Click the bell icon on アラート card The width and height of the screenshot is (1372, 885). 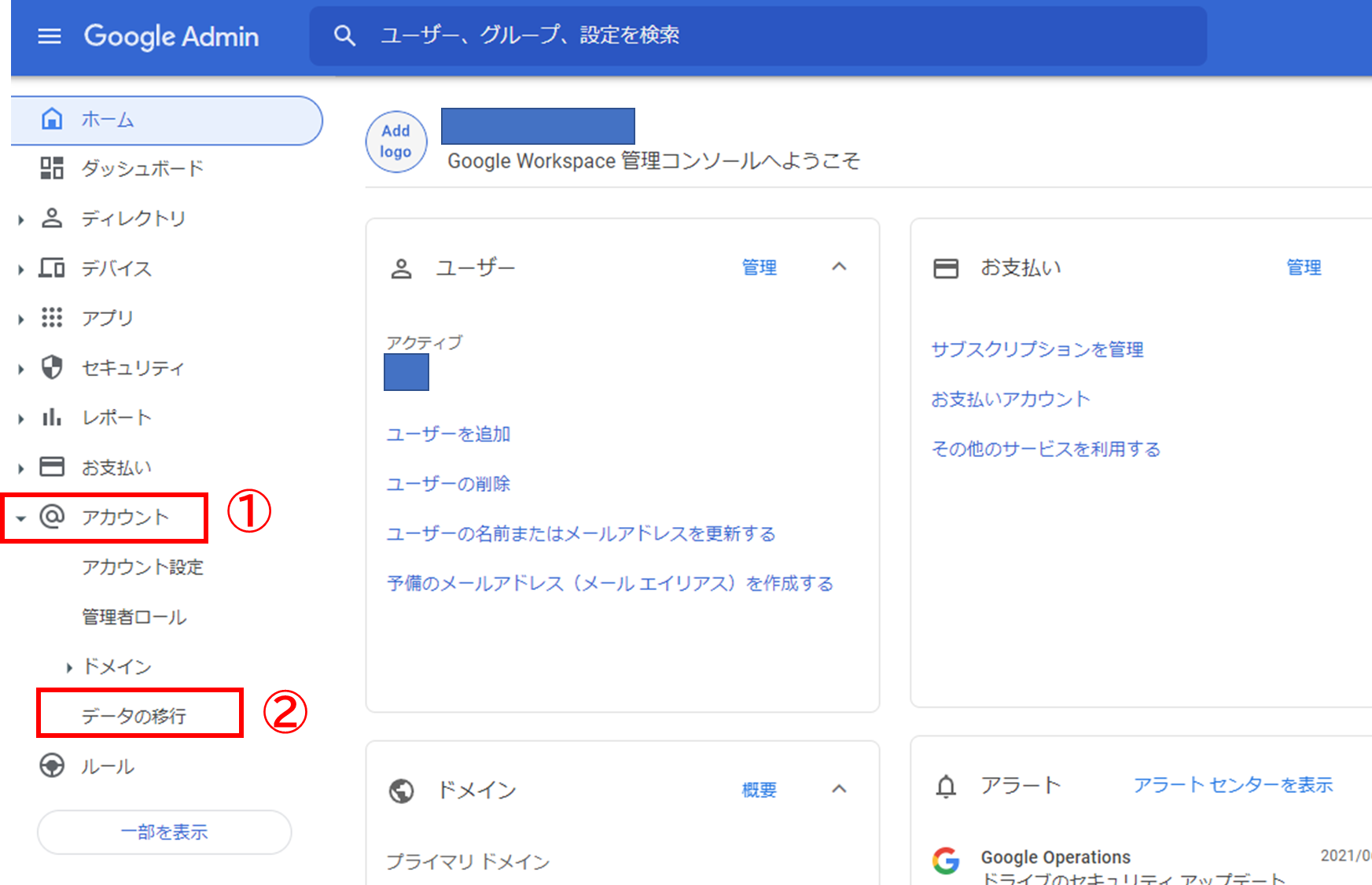[x=947, y=786]
